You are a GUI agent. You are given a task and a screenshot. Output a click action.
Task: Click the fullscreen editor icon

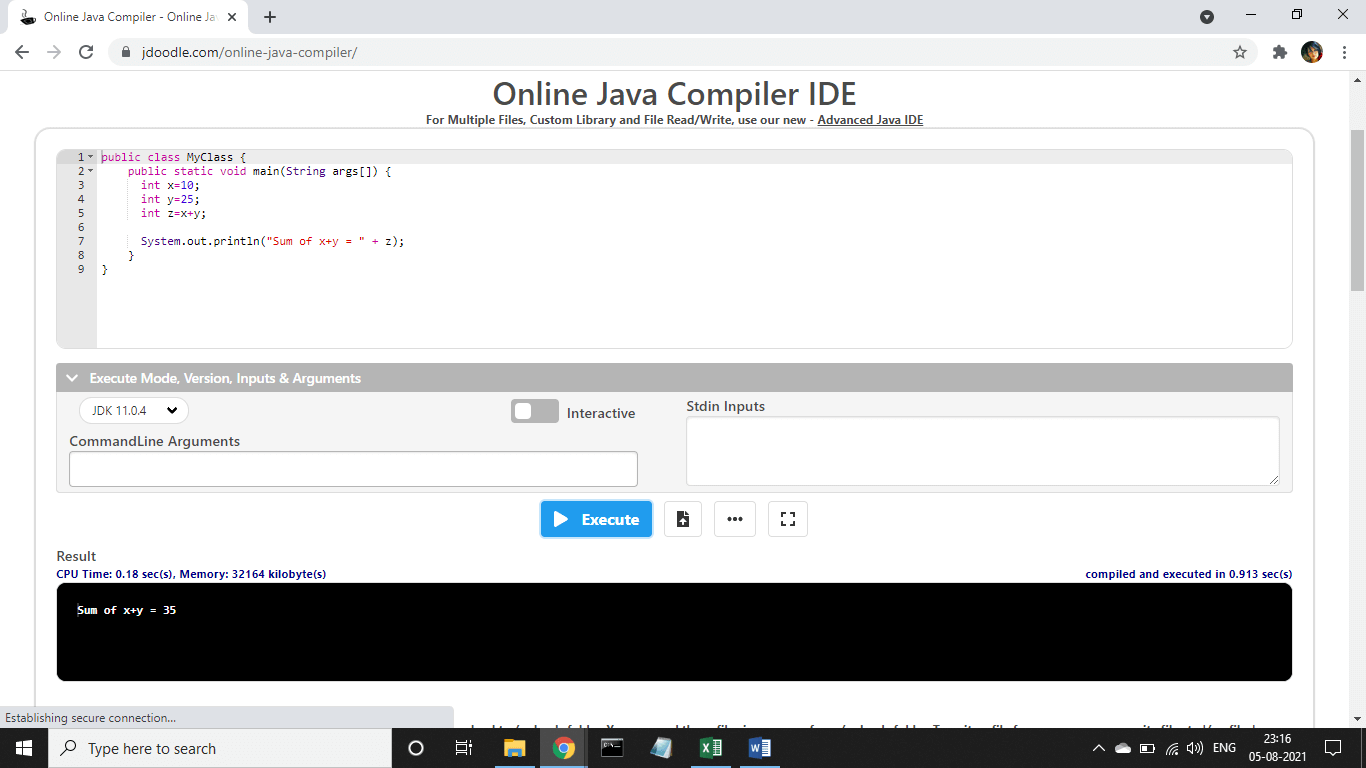(x=788, y=519)
